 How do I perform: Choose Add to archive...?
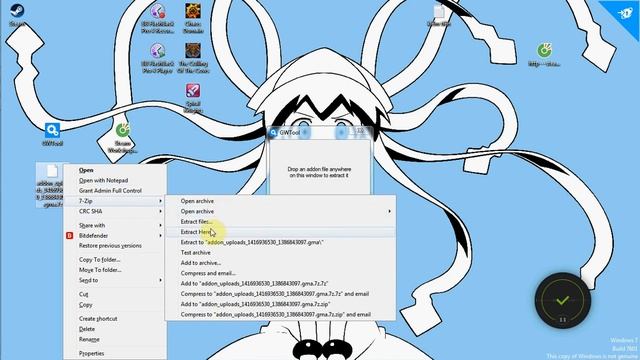tap(201, 263)
